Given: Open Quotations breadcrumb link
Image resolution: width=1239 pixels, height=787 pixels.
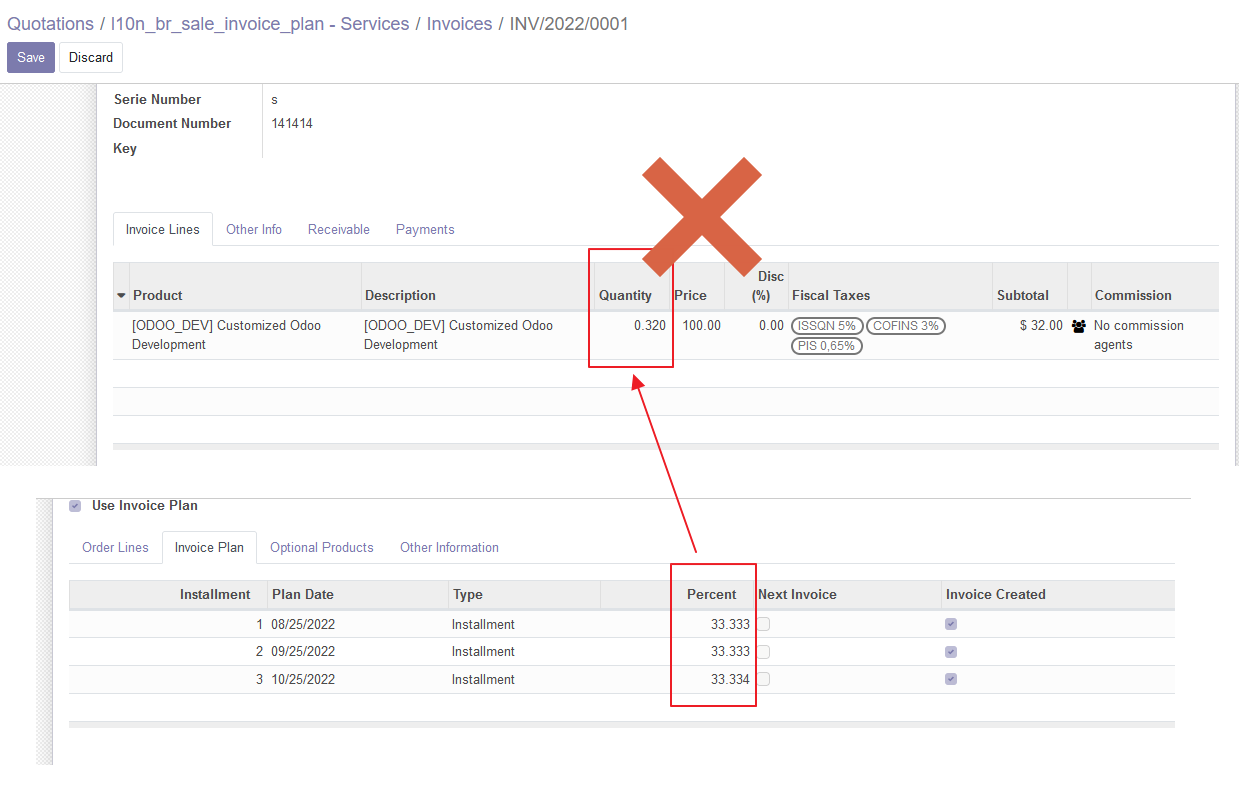Looking at the screenshot, I should (50, 24).
